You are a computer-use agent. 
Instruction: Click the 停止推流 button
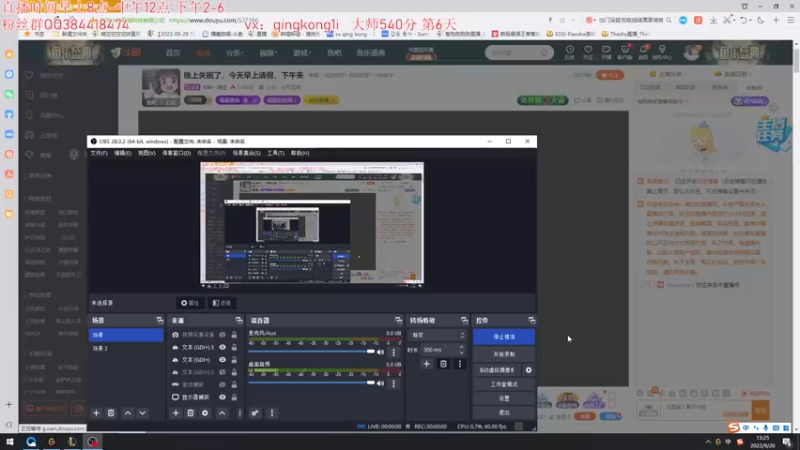504,337
